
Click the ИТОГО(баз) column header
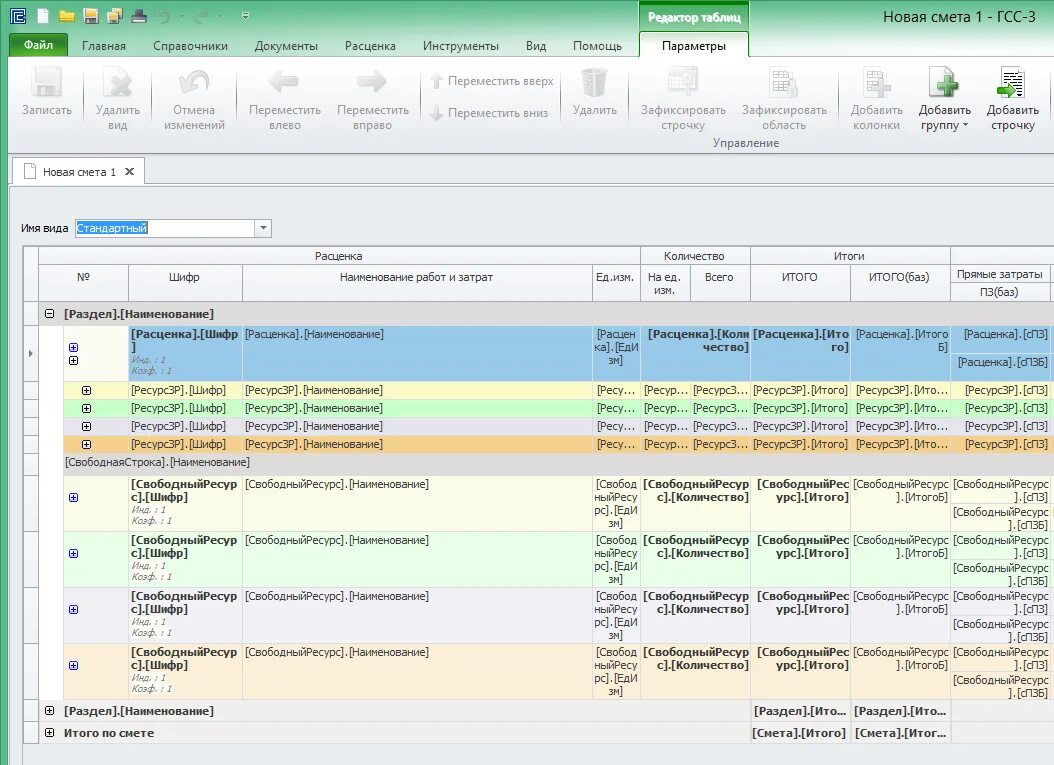900,282
